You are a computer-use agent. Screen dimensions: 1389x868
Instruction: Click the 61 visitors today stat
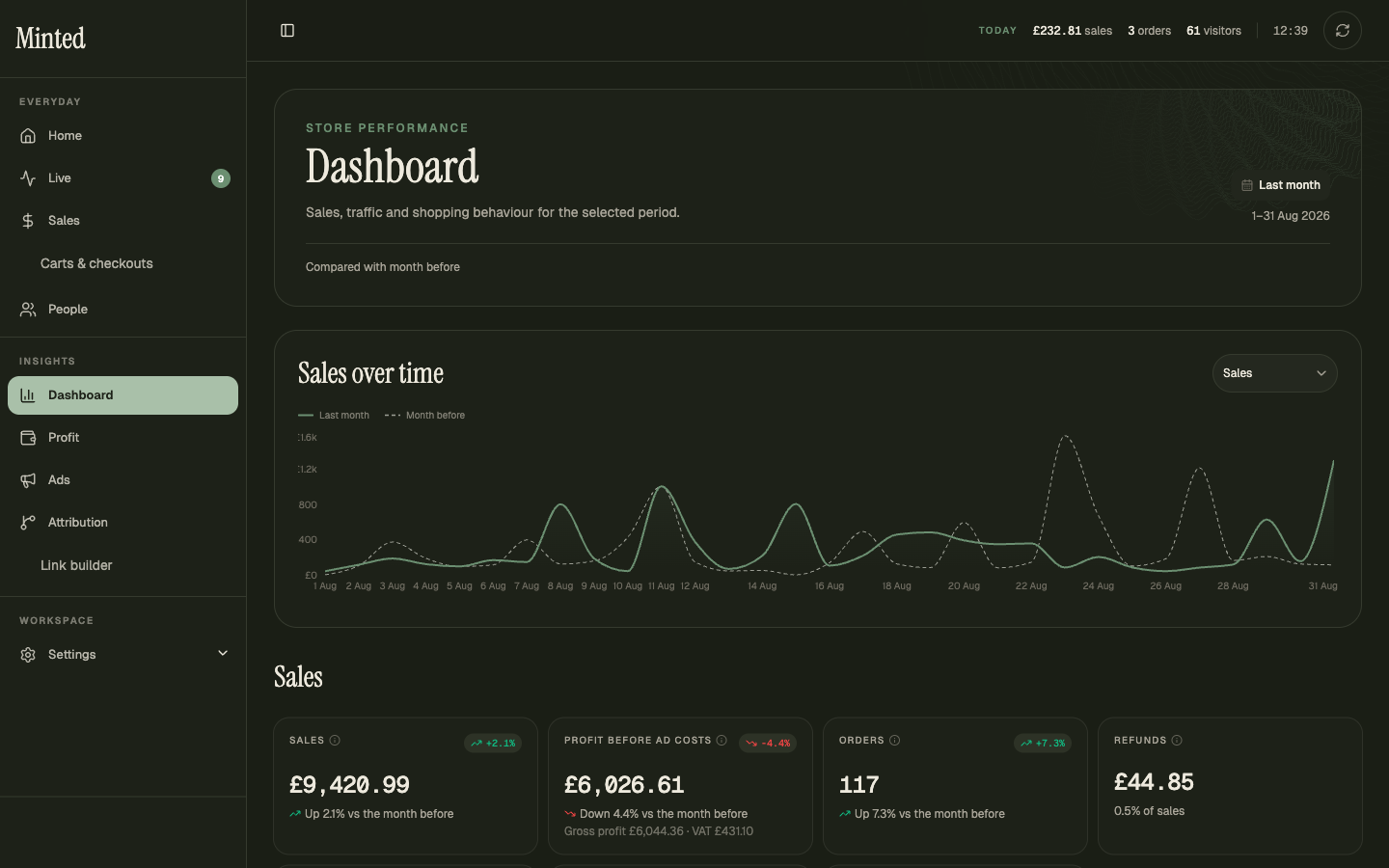click(1213, 31)
